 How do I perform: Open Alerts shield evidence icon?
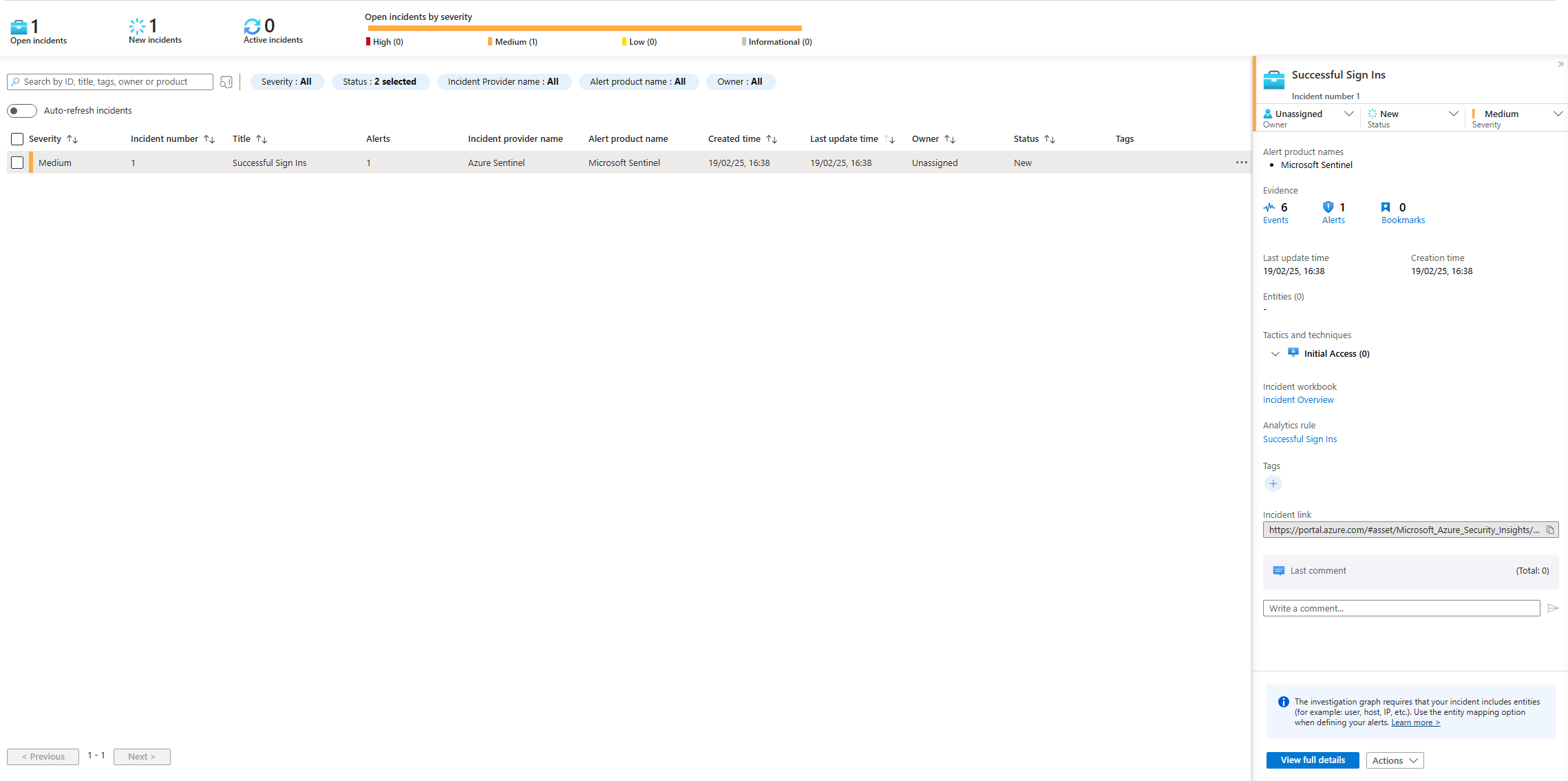click(1328, 207)
